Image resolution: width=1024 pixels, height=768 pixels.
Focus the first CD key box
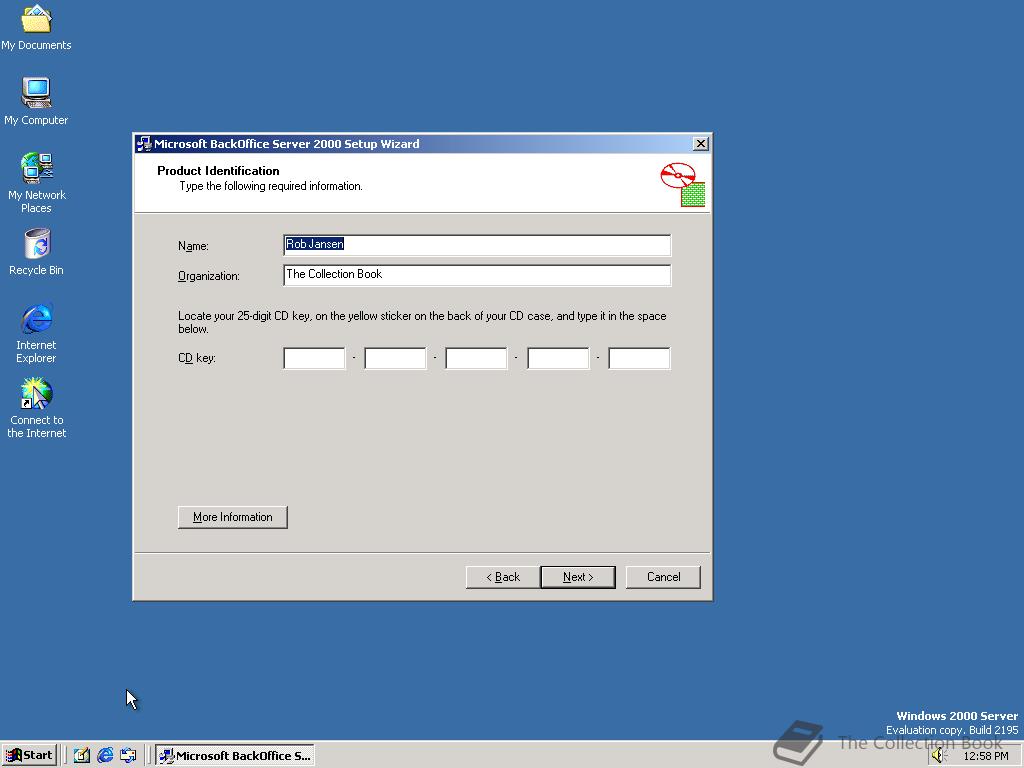pos(314,358)
